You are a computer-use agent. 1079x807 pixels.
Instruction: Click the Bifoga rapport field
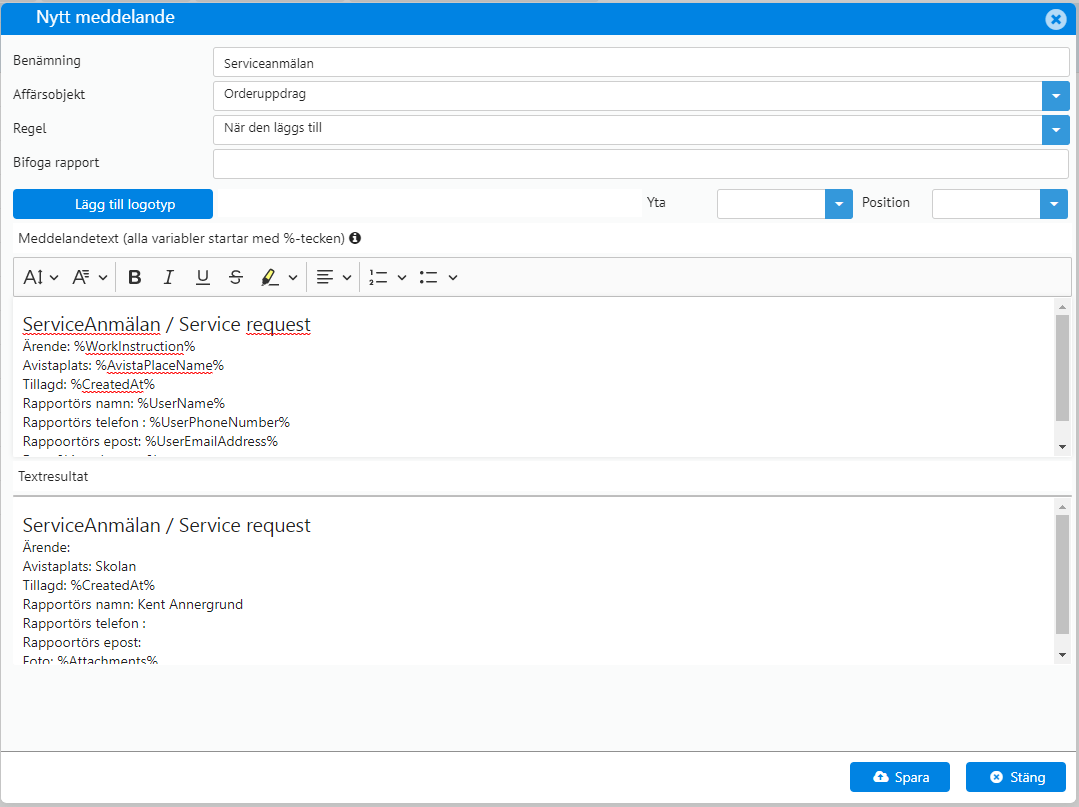641,164
